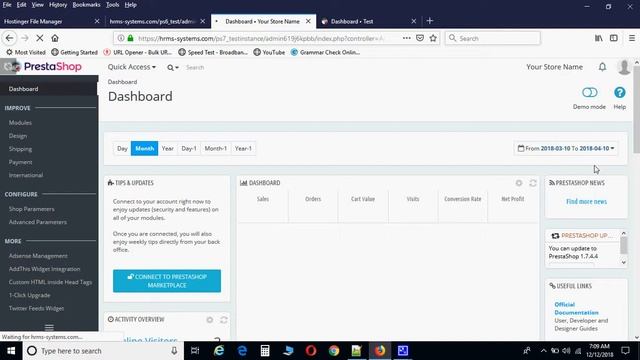Close the active Dashboard tab

(x=308, y=21)
